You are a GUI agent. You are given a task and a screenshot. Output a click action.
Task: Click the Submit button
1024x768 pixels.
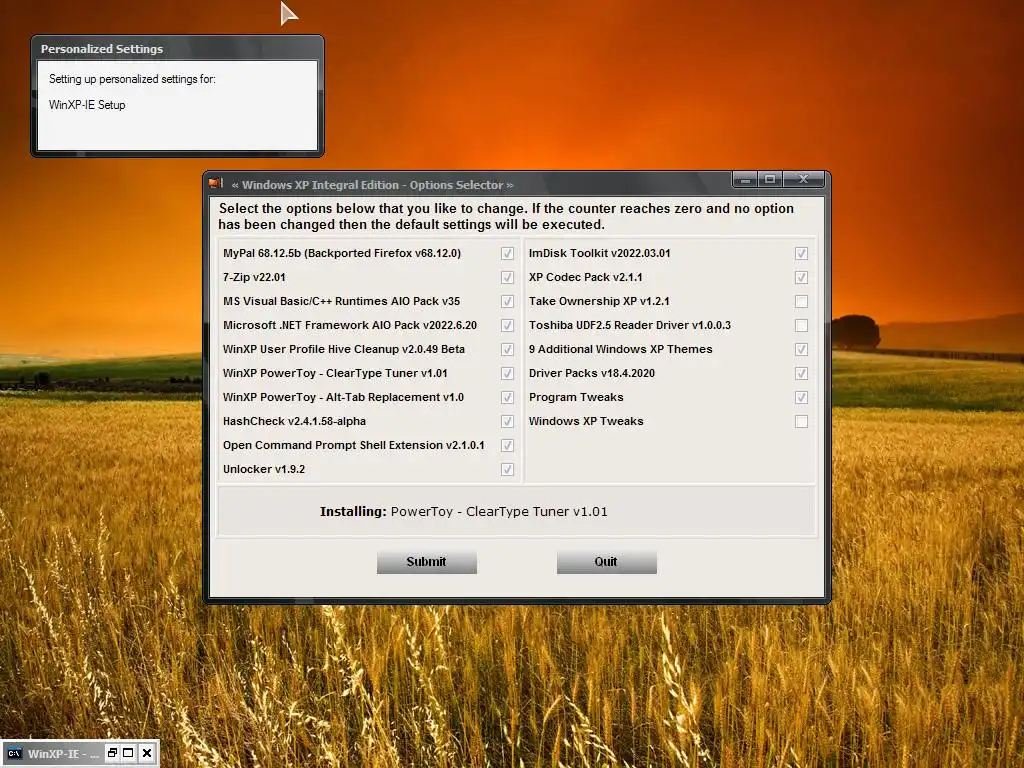426,562
